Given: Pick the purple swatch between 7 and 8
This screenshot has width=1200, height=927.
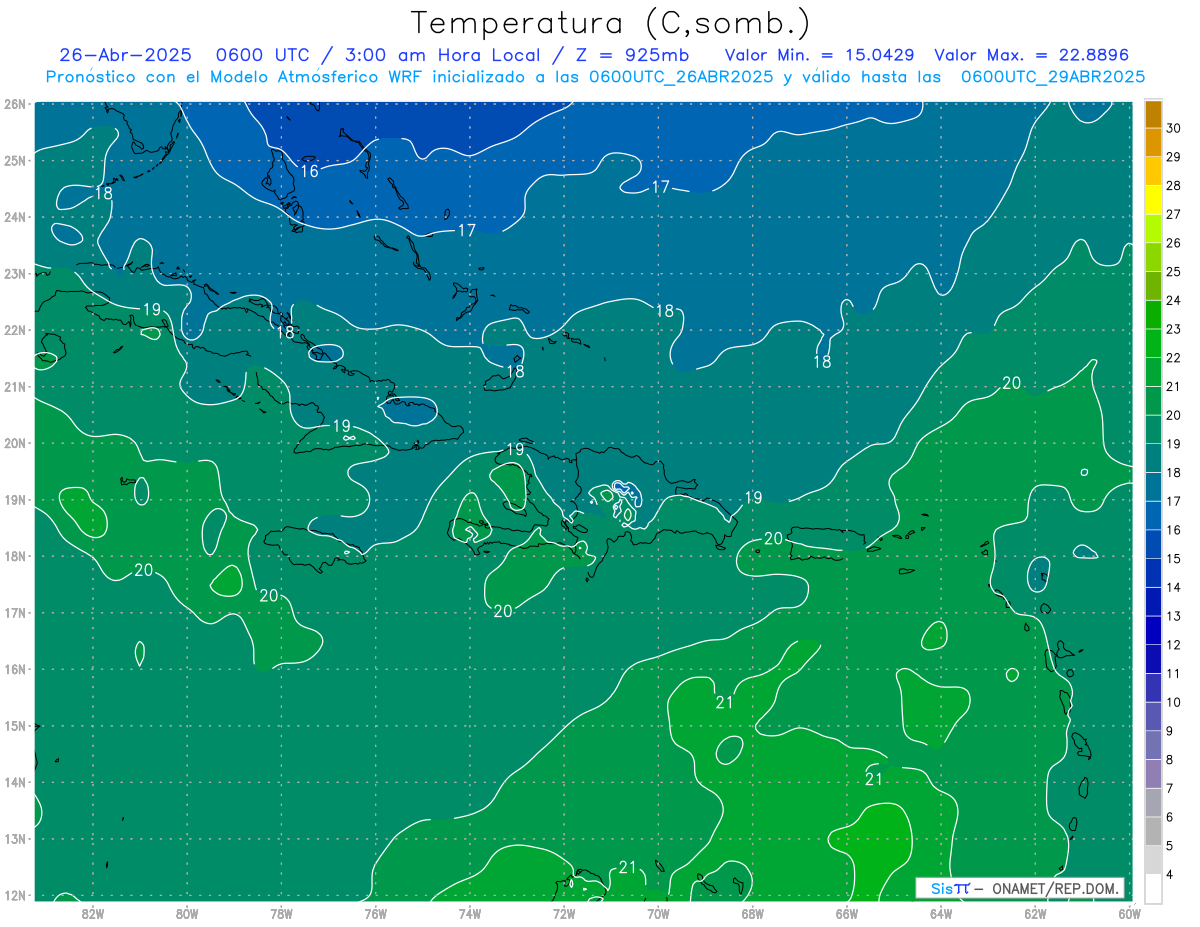Looking at the screenshot, I should (x=1153, y=774).
